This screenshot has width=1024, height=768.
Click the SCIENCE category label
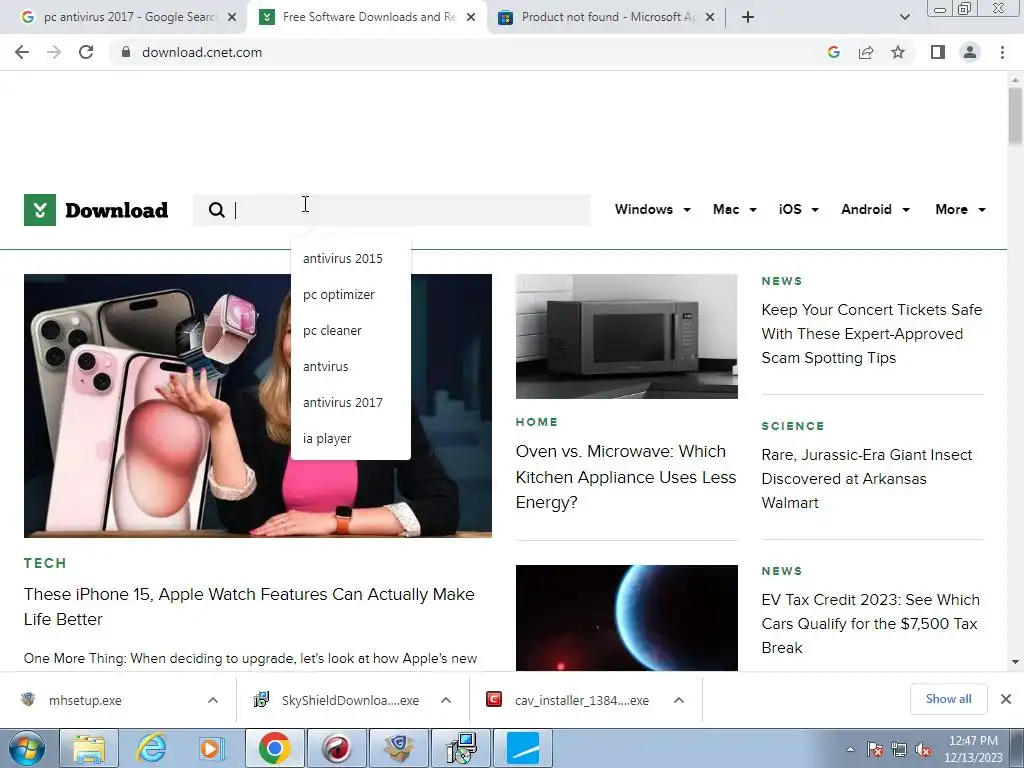pos(793,426)
